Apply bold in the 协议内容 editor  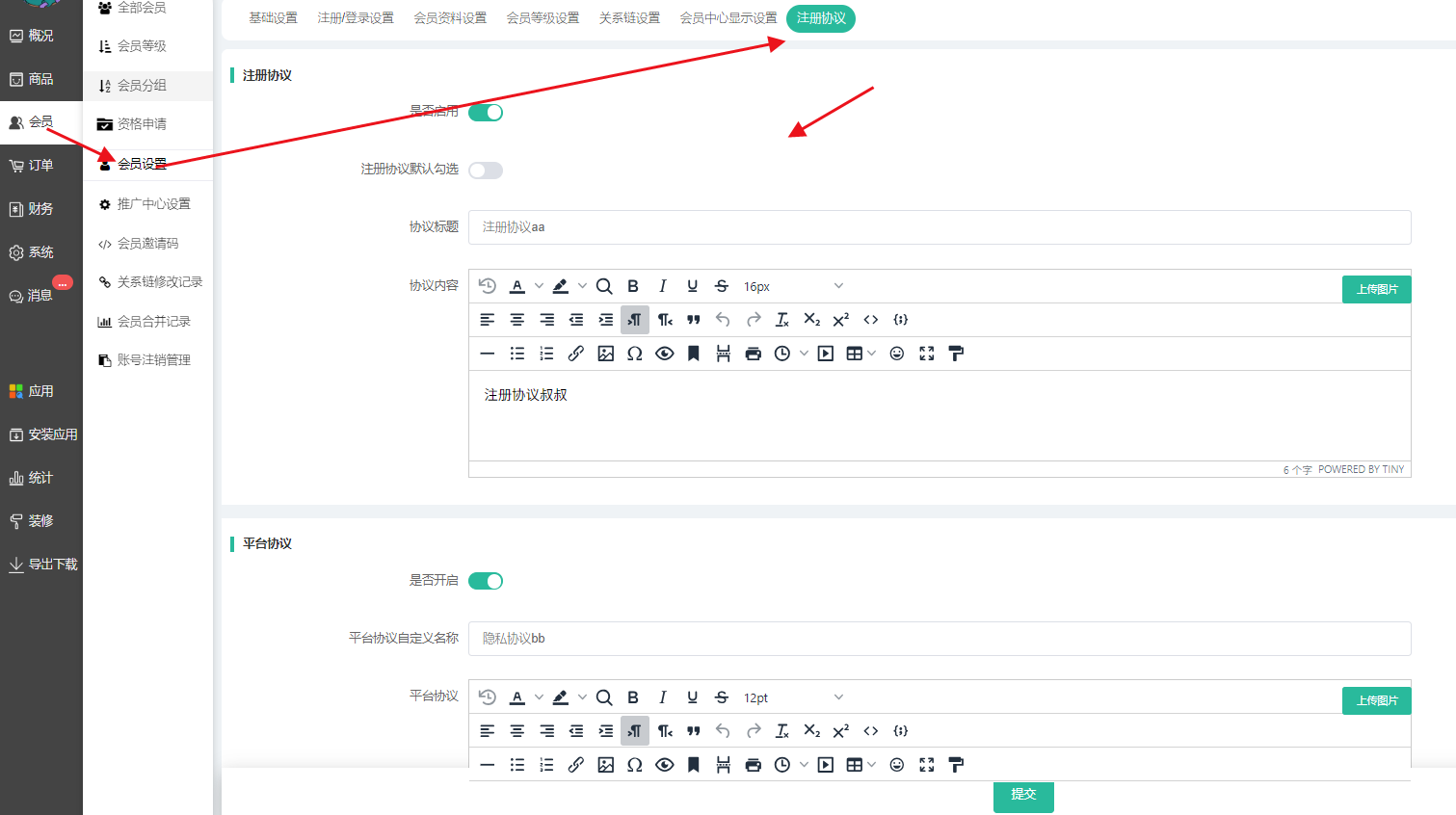tap(633, 286)
